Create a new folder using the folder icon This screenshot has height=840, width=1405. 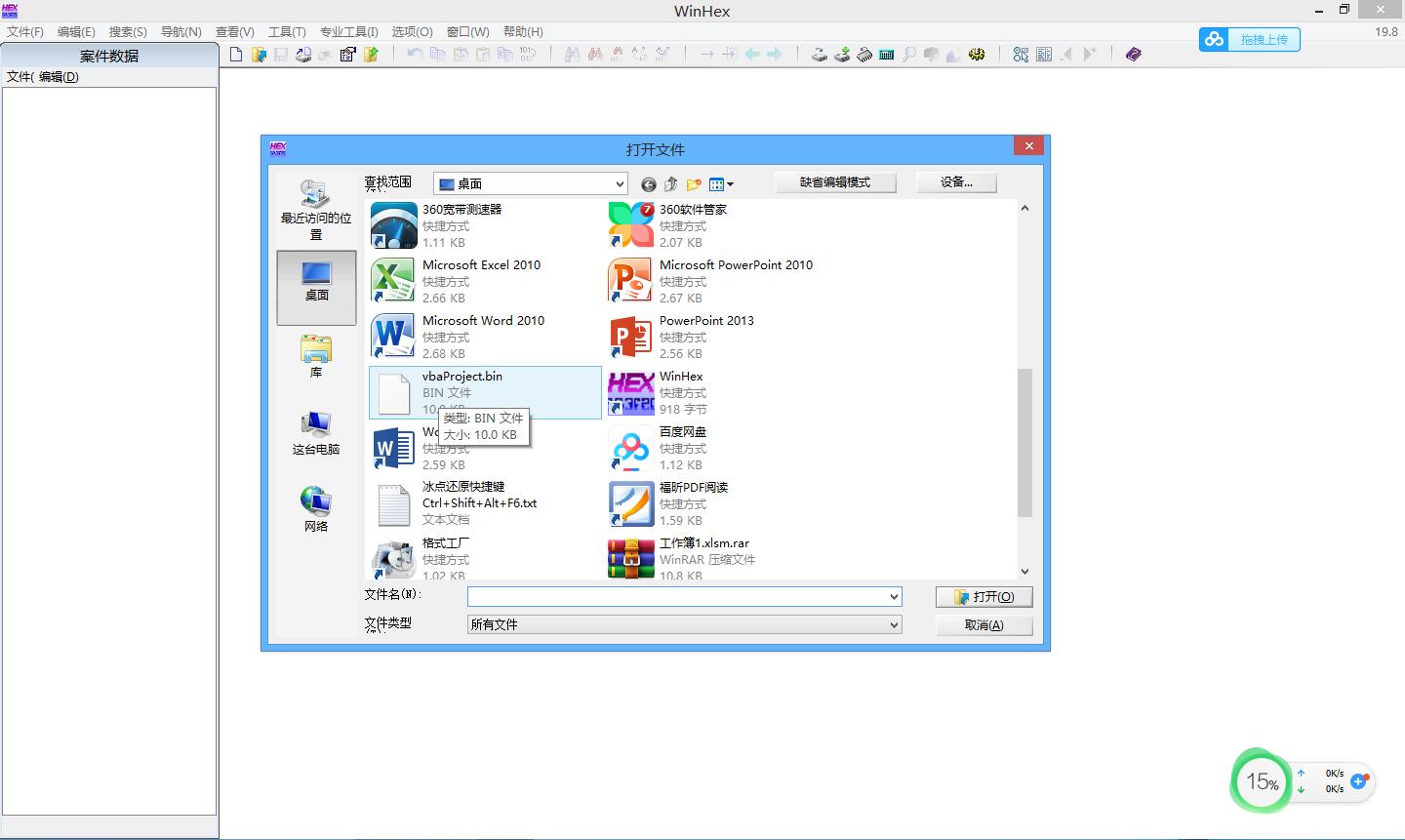[x=694, y=183]
